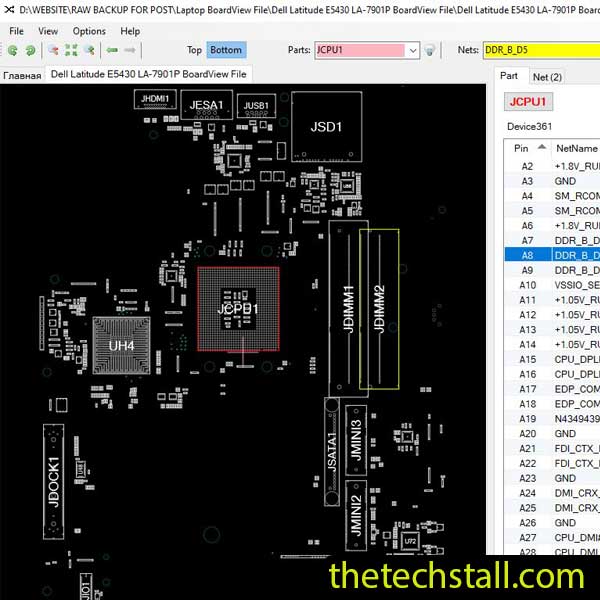Select pin row A3 with GND
Image resolution: width=600 pixels, height=600 pixels.
[x=552, y=181]
